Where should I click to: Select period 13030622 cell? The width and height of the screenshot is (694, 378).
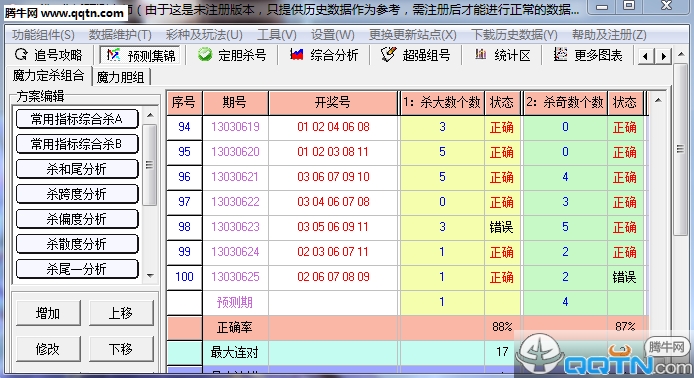click(235, 202)
